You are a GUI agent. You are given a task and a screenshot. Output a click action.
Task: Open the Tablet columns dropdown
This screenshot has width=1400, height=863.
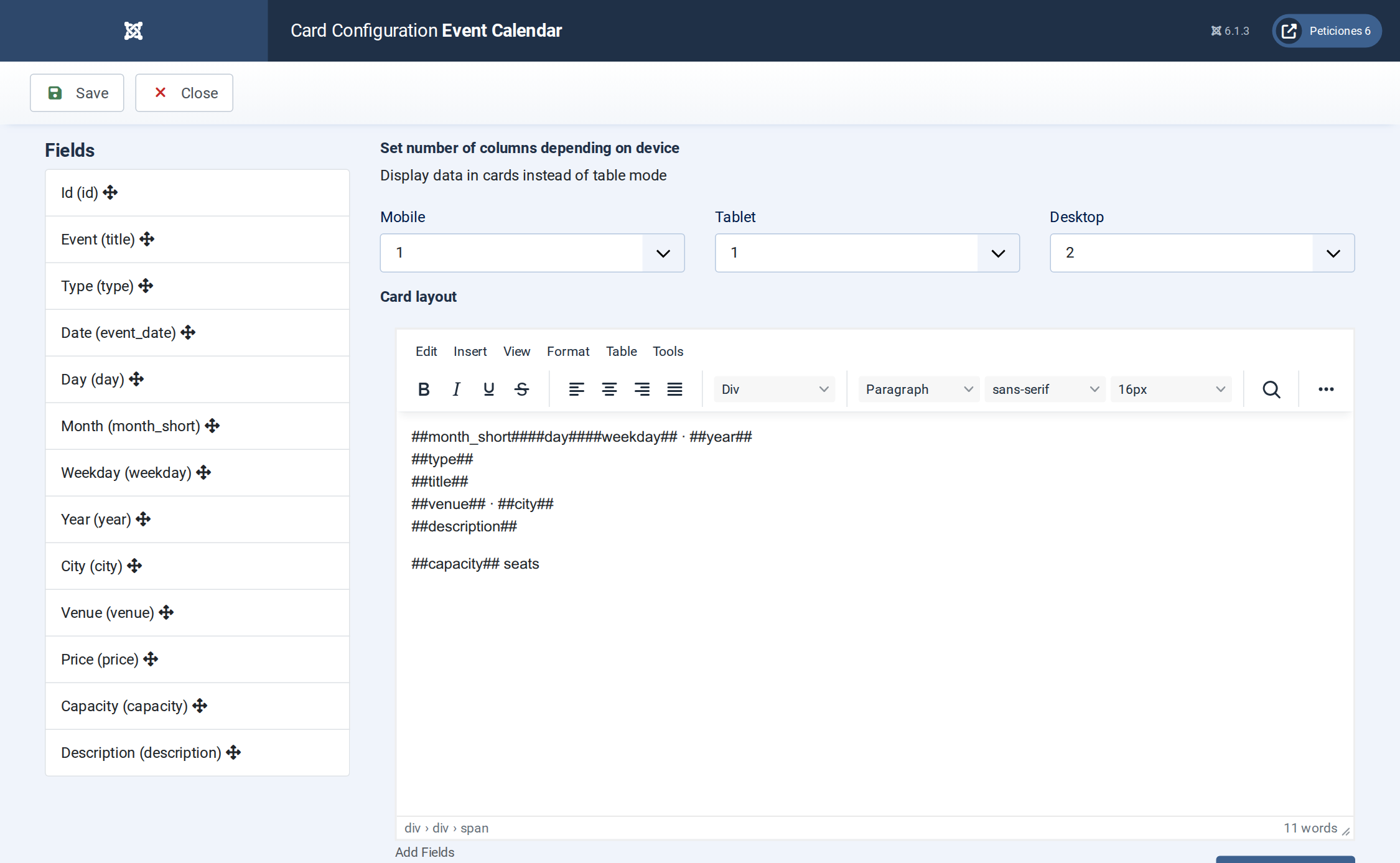click(867, 253)
